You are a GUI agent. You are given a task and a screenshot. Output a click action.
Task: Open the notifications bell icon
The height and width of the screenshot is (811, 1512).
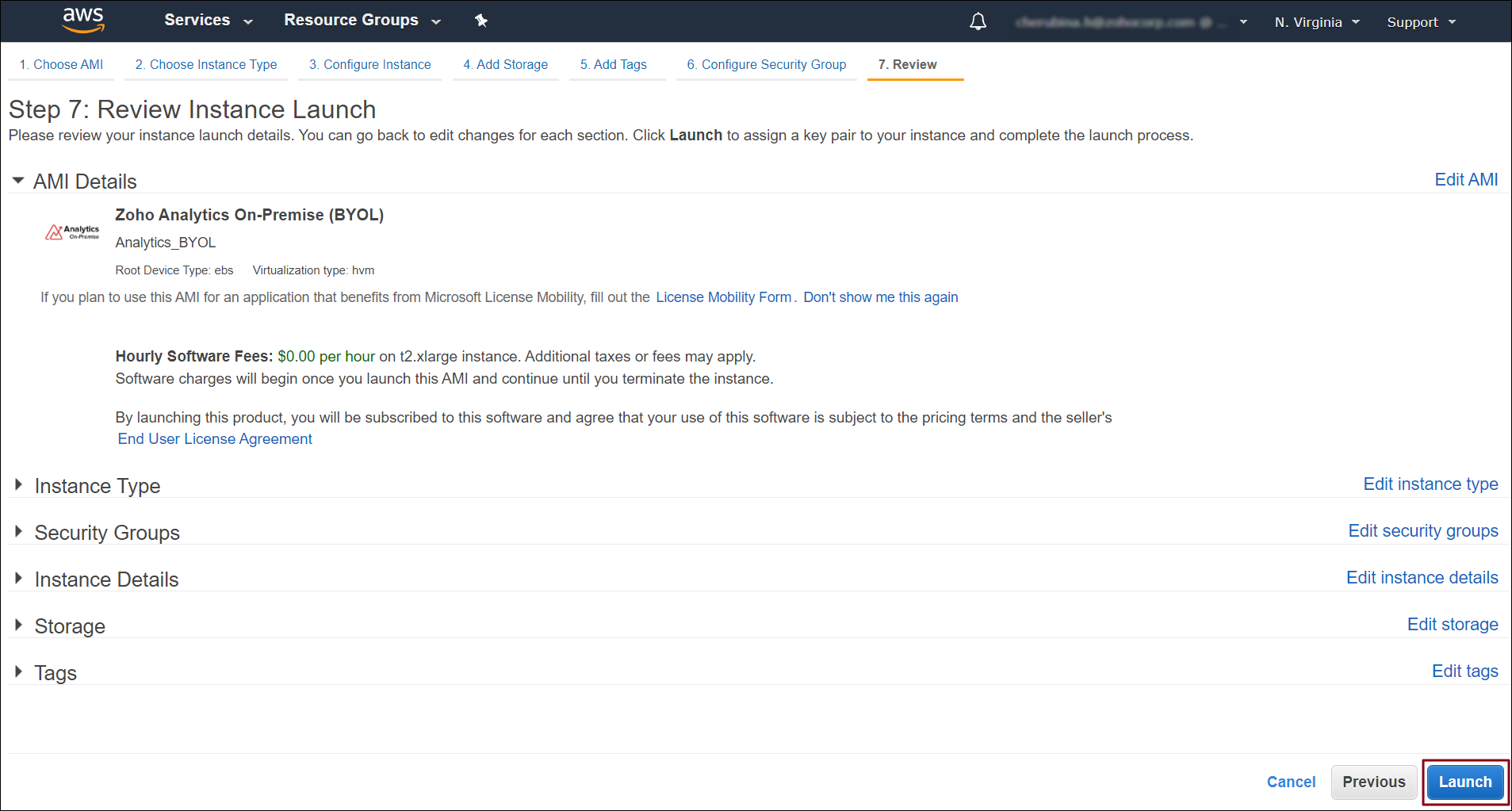pos(978,21)
